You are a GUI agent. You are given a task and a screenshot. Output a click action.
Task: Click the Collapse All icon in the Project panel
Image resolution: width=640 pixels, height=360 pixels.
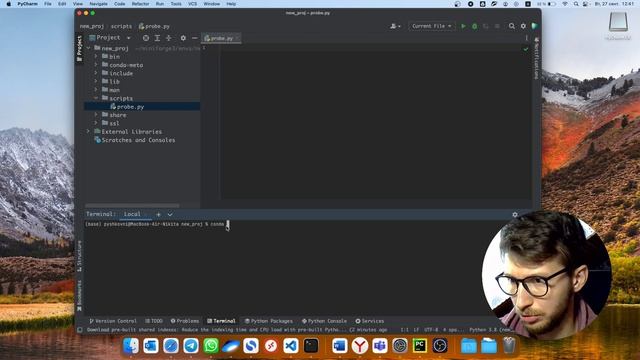(169, 38)
